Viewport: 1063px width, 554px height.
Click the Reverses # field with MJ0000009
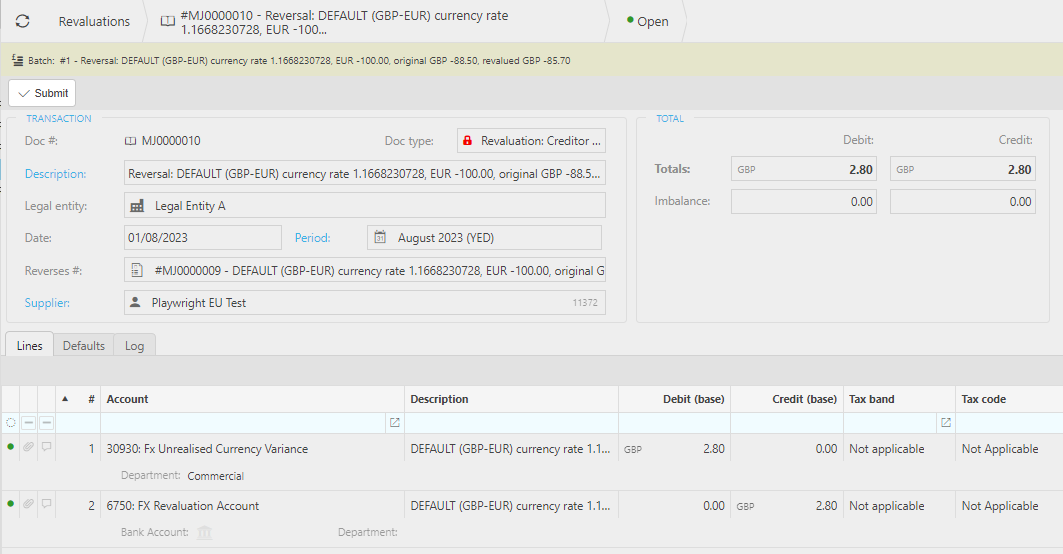[x=365, y=270]
